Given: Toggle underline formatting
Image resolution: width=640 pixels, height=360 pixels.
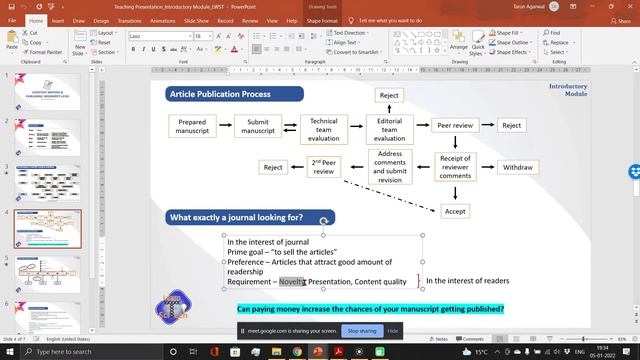Looking at the screenshot, I should tap(153, 49).
